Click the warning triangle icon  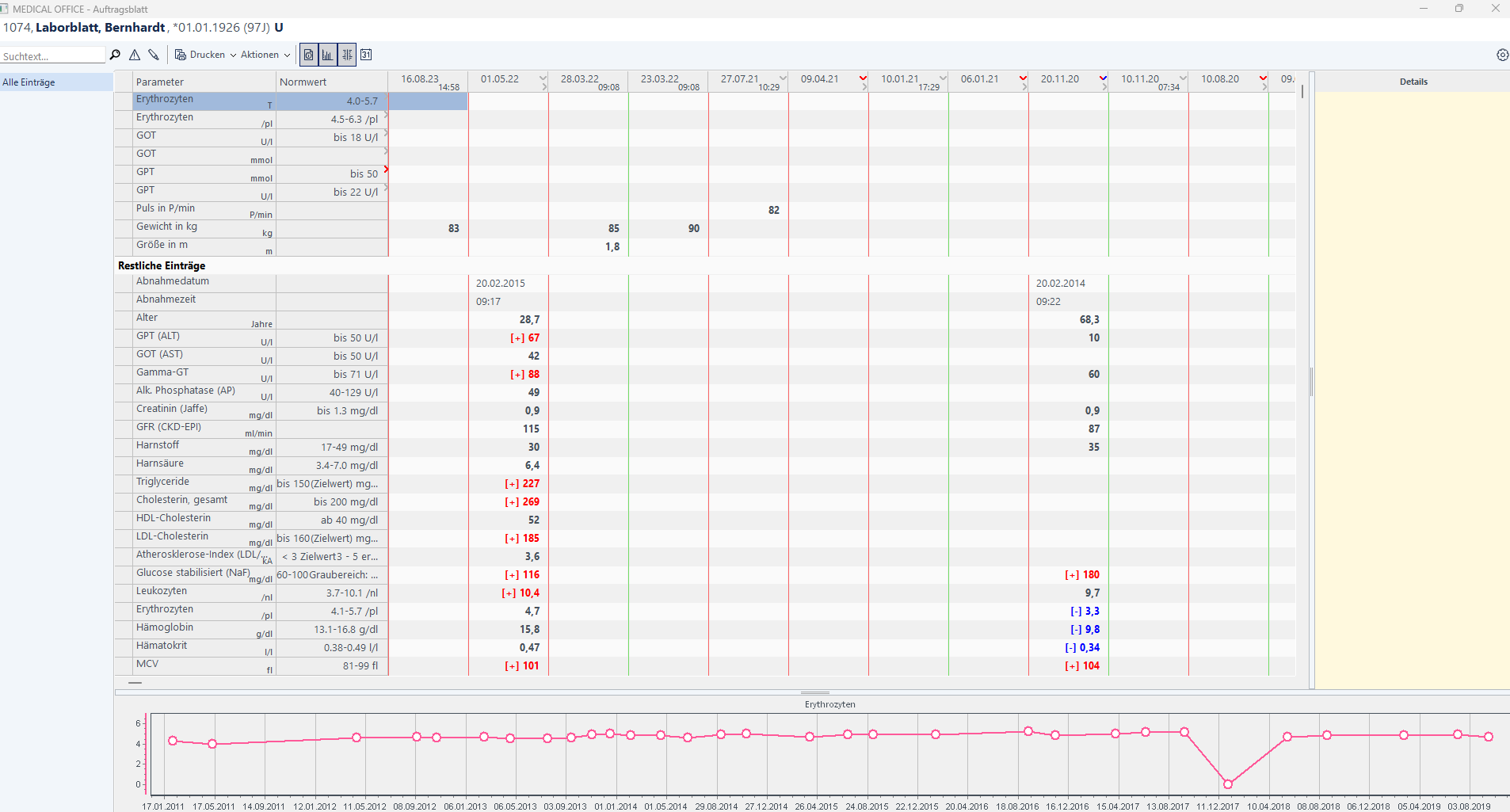point(135,55)
